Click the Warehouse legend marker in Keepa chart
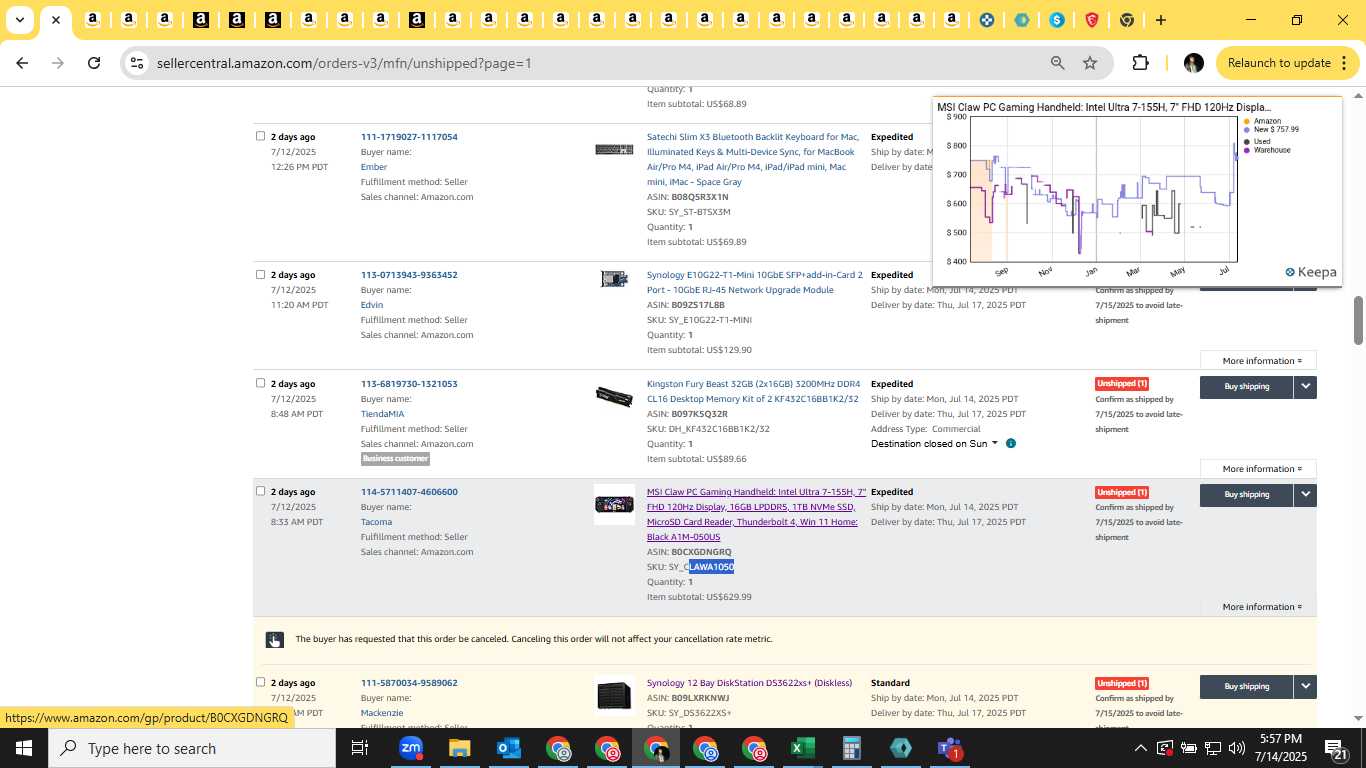Image resolution: width=1366 pixels, height=768 pixels. pos(1246,150)
